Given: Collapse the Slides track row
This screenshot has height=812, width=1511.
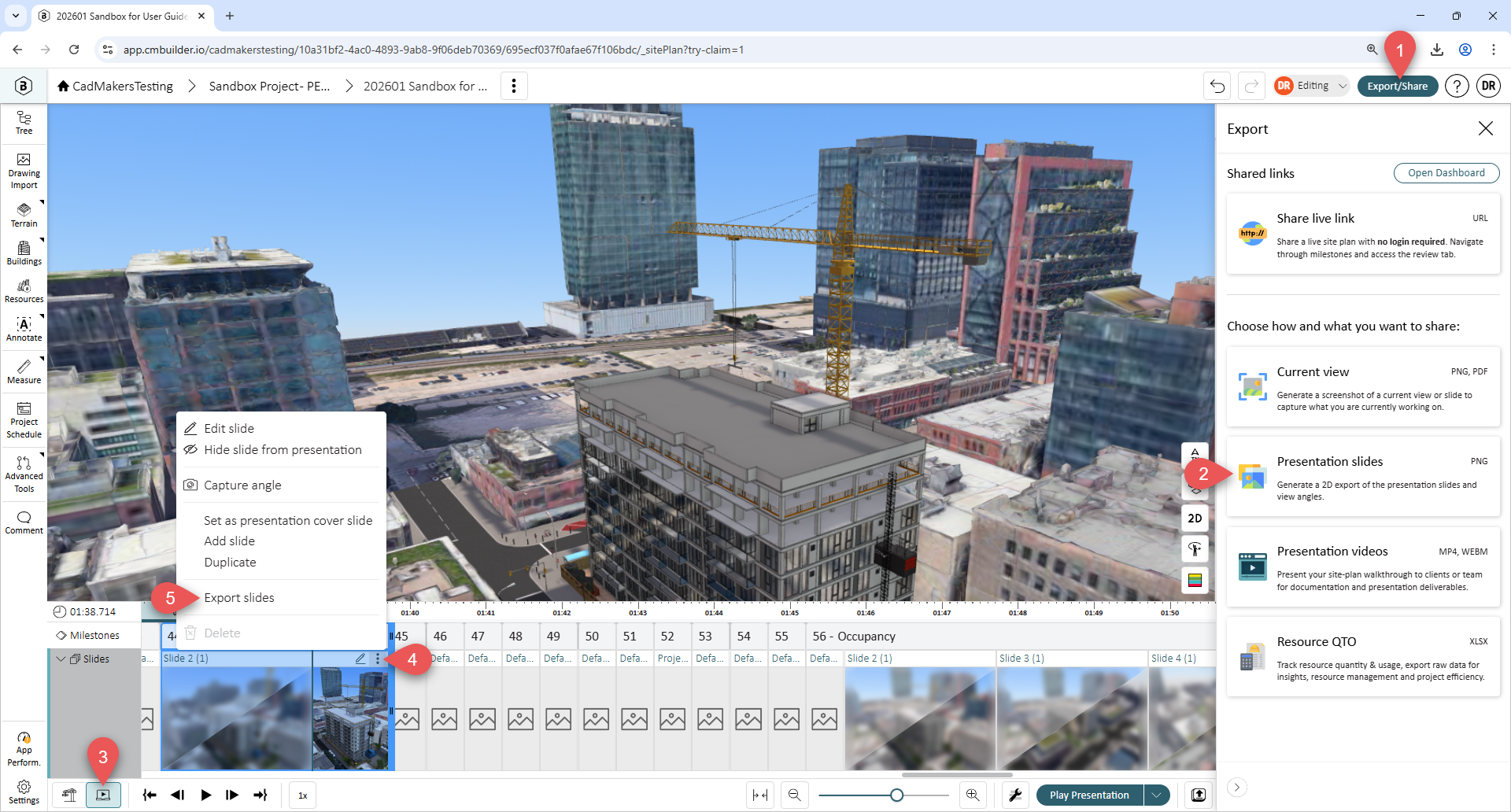Looking at the screenshot, I should click(x=61, y=659).
